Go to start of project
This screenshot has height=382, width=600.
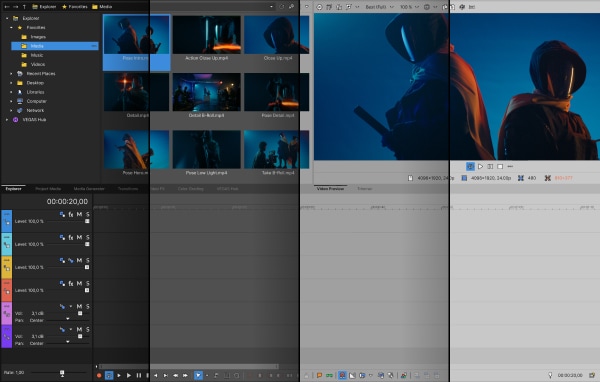tap(156, 376)
